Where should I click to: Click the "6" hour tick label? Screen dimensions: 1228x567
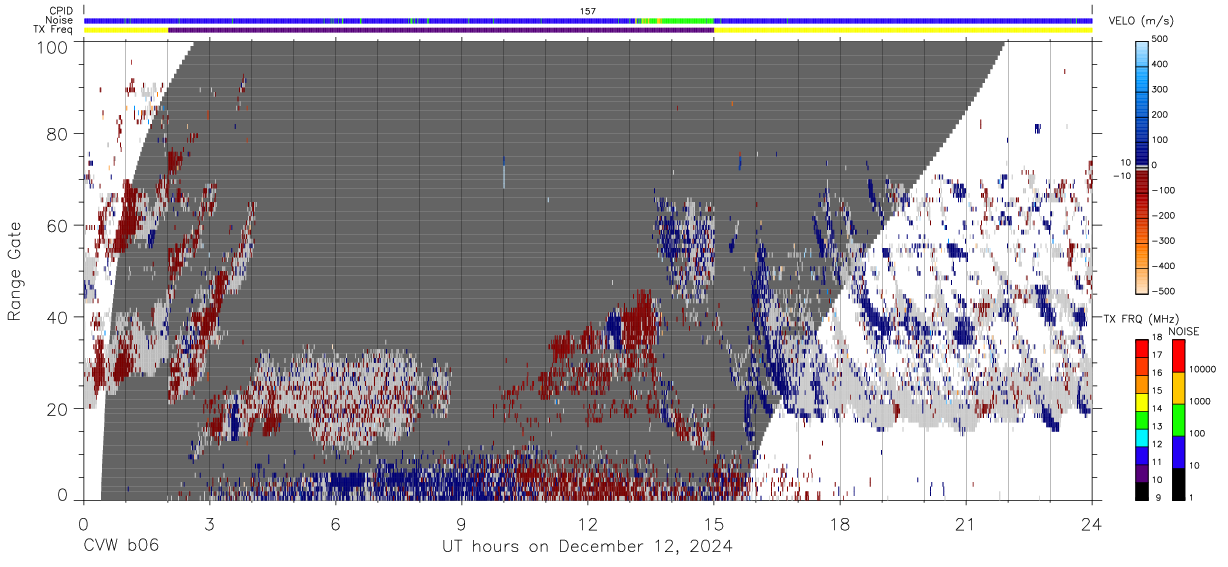(x=336, y=523)
